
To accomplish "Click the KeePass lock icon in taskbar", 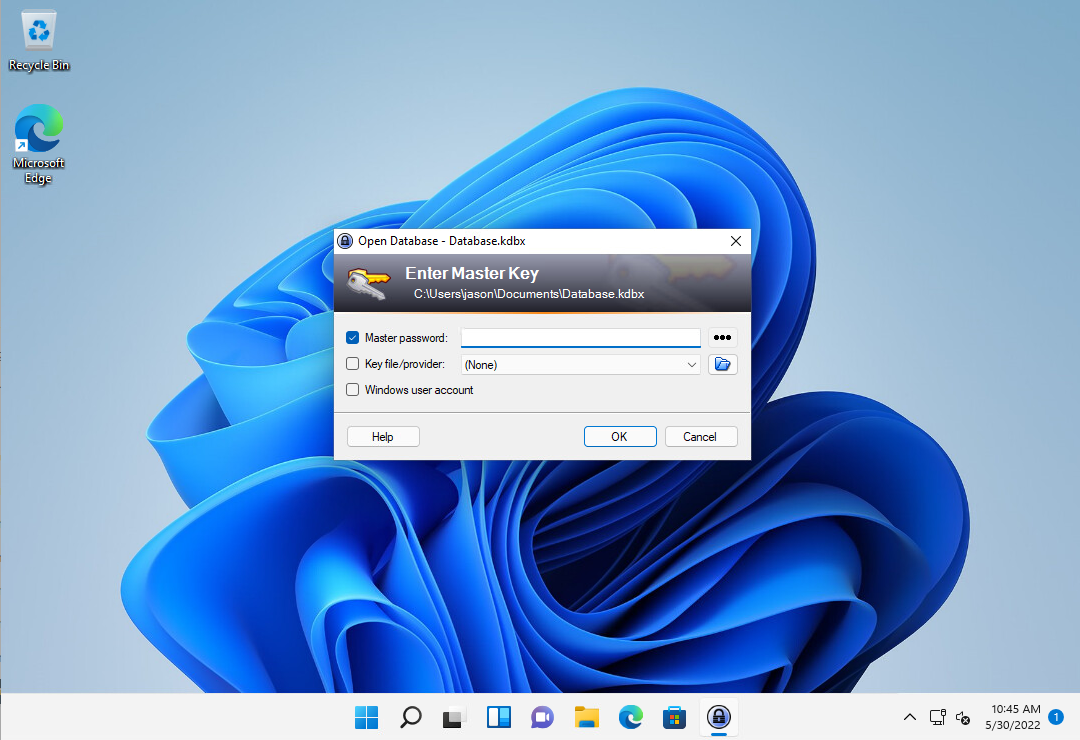I will [717, 717].
